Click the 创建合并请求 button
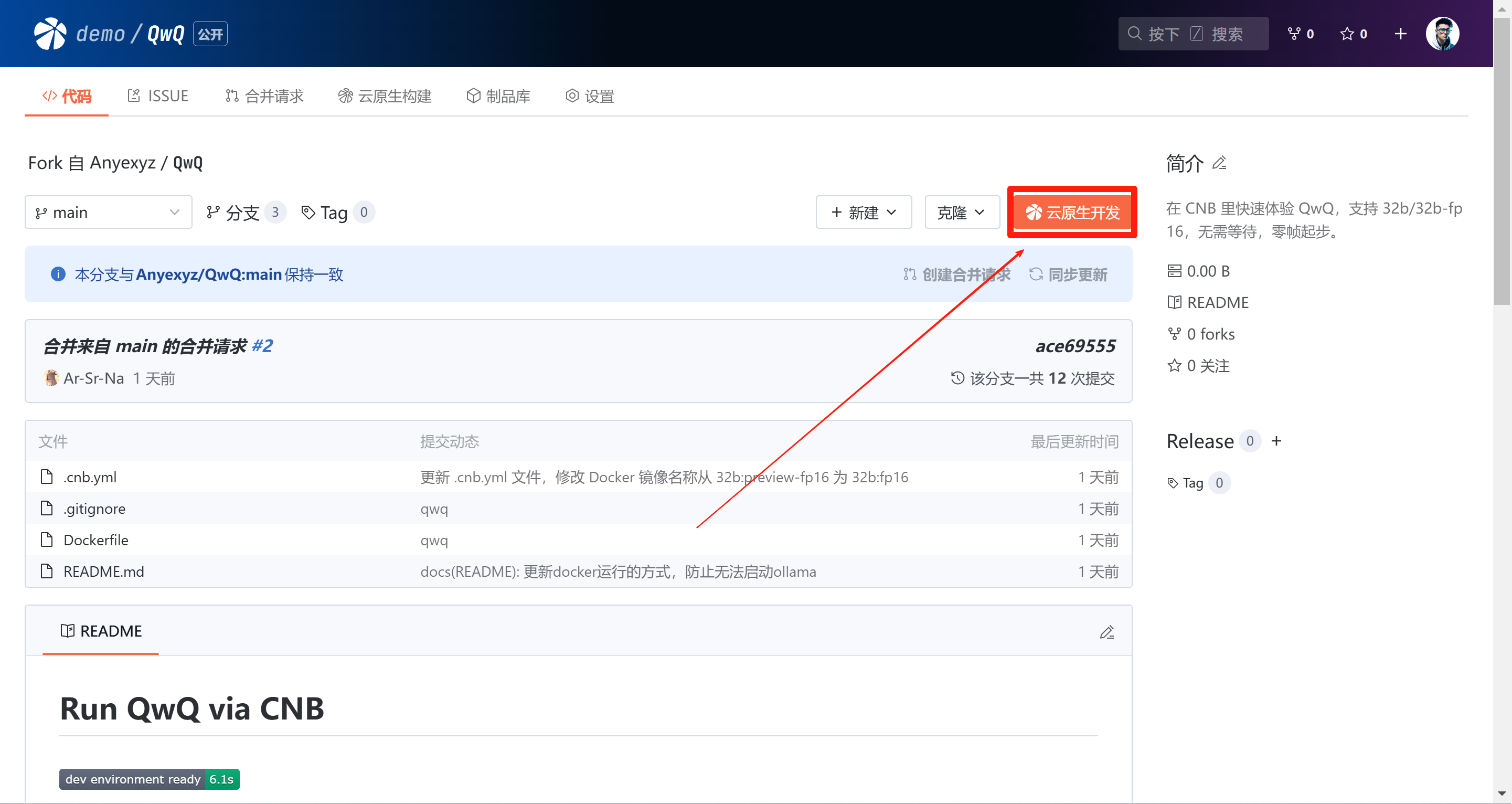Image resolution: width=1512 pixels, height=804 pixels. coord(957,274)
